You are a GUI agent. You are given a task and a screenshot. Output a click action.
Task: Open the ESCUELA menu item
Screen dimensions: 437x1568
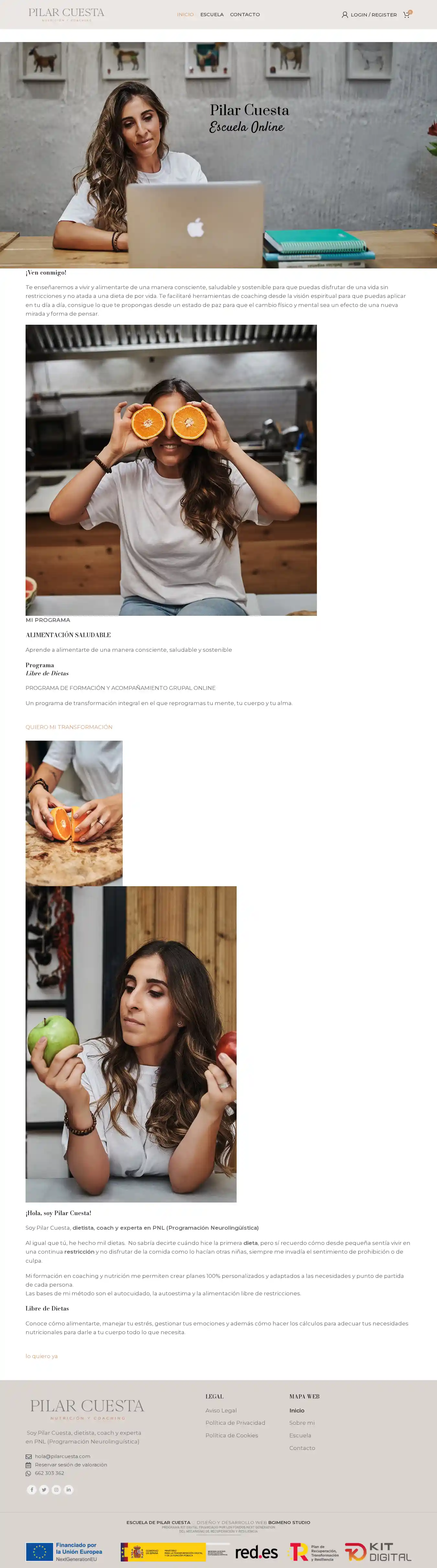pos(212,15)
